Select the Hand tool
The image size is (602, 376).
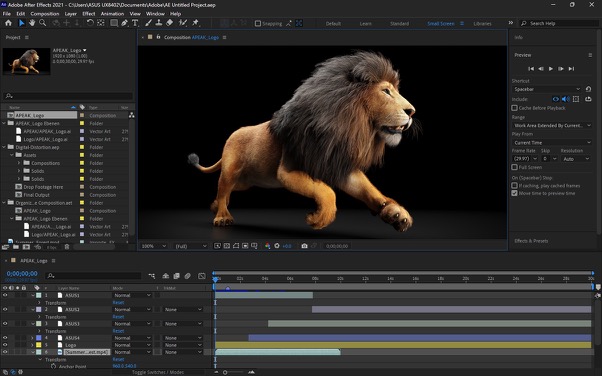[x=32, y=23]
